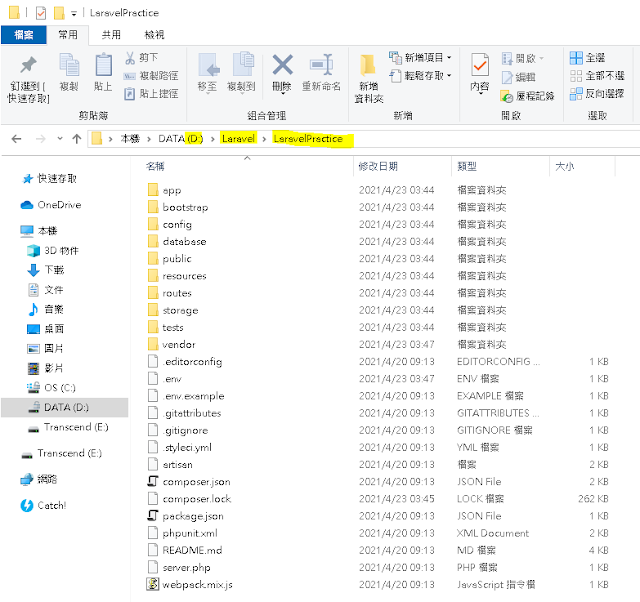The image size is (640, 602).
Task: Click the Back navigation arrow
Action: coord(16,139)
